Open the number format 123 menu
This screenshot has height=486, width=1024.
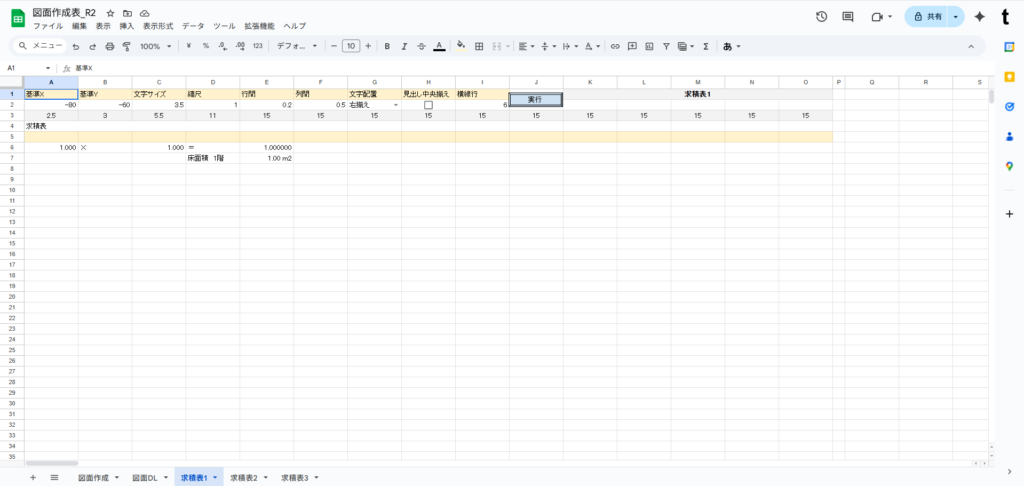pyautogui.click(x=257, y=46)
